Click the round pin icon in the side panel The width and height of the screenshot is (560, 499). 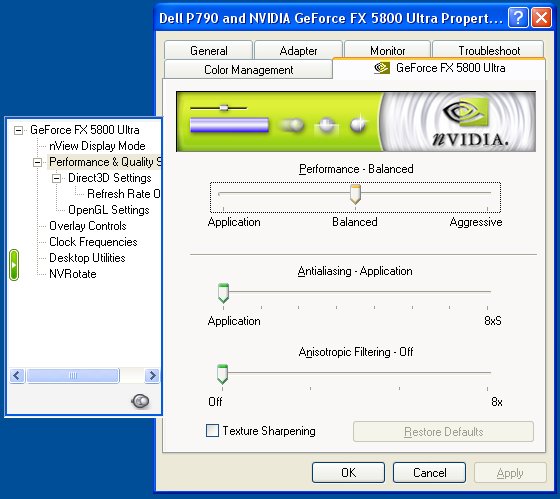(140, 401)
